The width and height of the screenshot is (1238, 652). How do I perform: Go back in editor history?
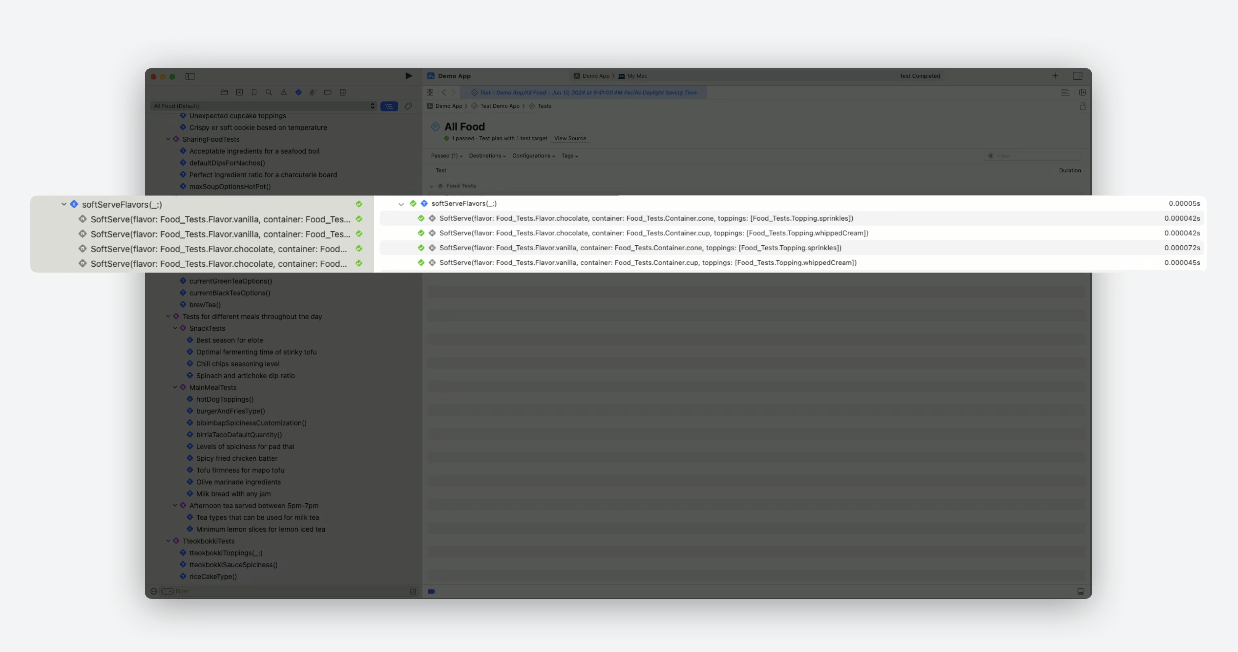pyautogui.click(x=444, y=92)
